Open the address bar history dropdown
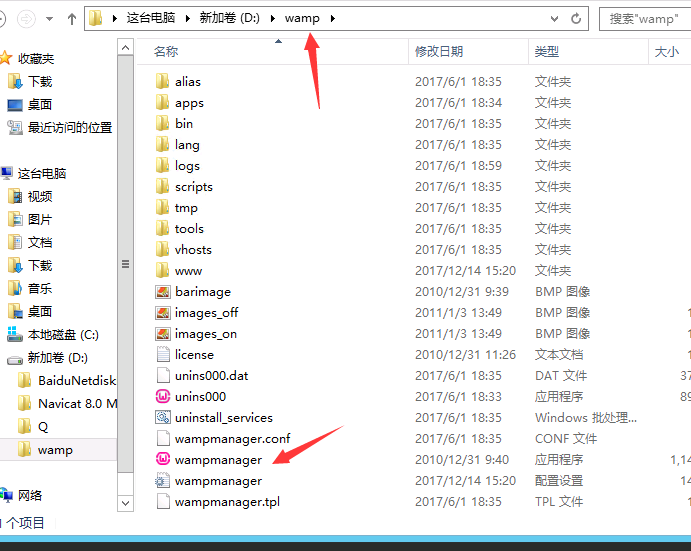This screenshot has width=691, height=551. pyautogui.click(x=554, y=19)
